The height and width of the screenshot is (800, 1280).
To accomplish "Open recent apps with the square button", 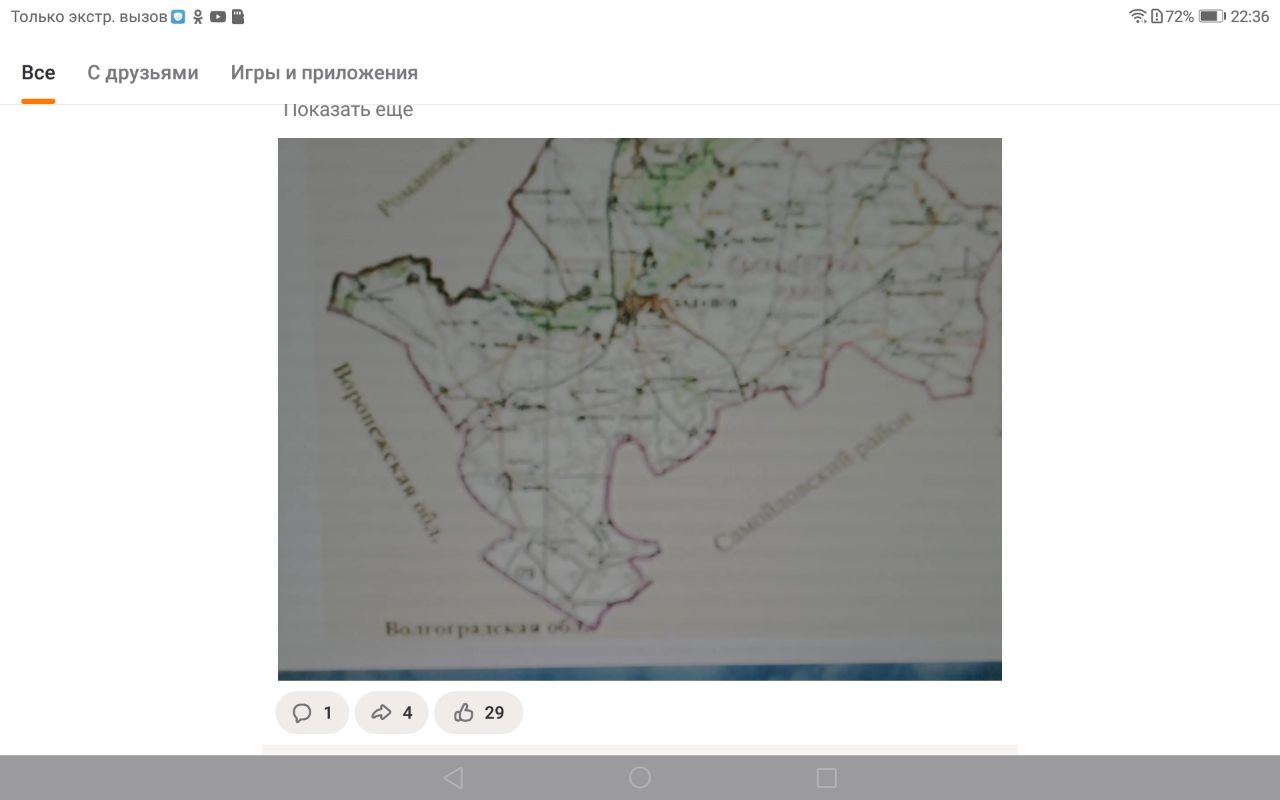I will pos(826,778).
